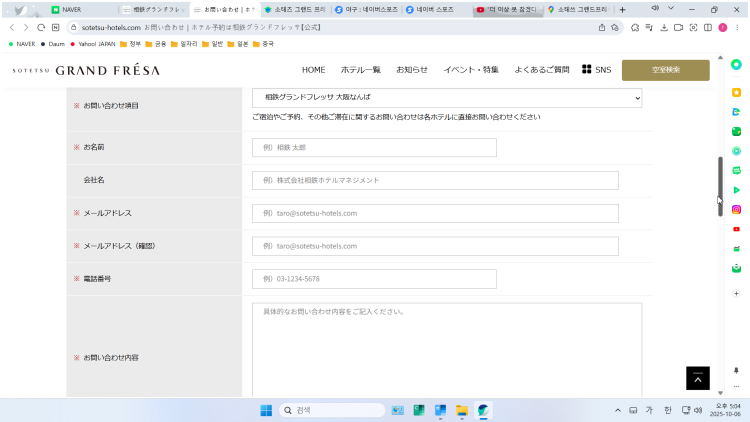The image size is (750, 422).
Task: Open Windows Start menu
Action: pyautogui.click(x=266, y=410)
